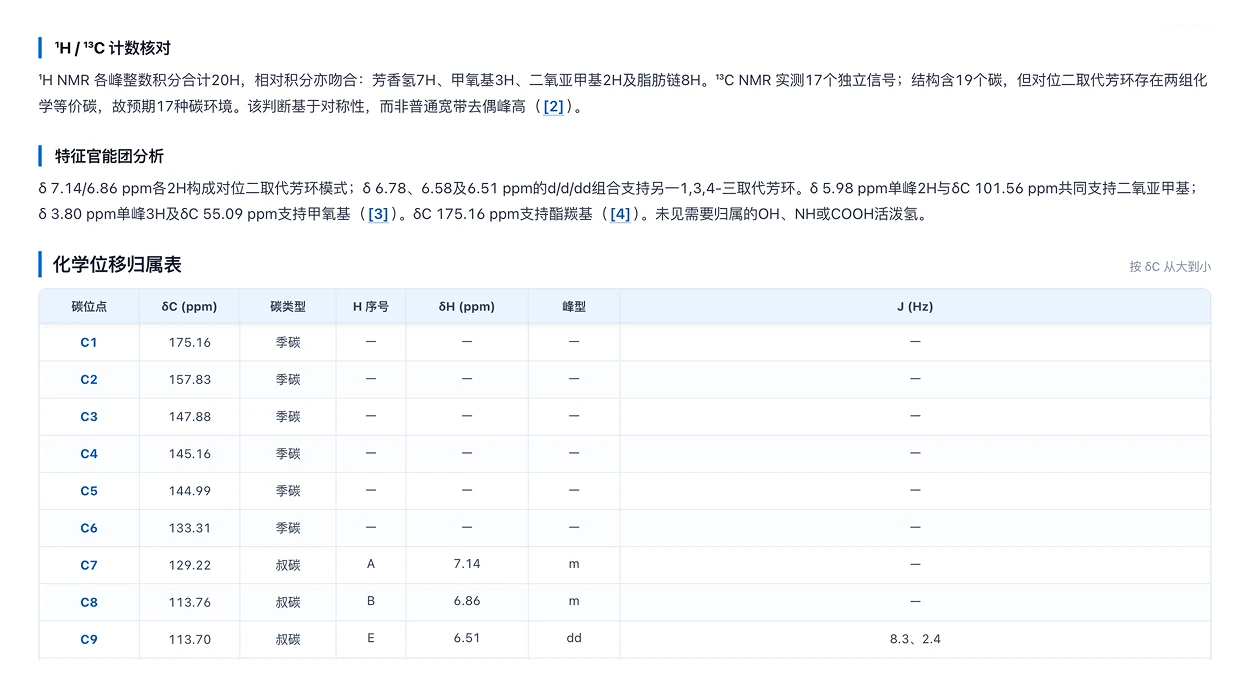Image resolution: width=1240 pixels, height=700 pixels.
Task: Click the 季碳 cell in row C1
Action: coord(288,342)
